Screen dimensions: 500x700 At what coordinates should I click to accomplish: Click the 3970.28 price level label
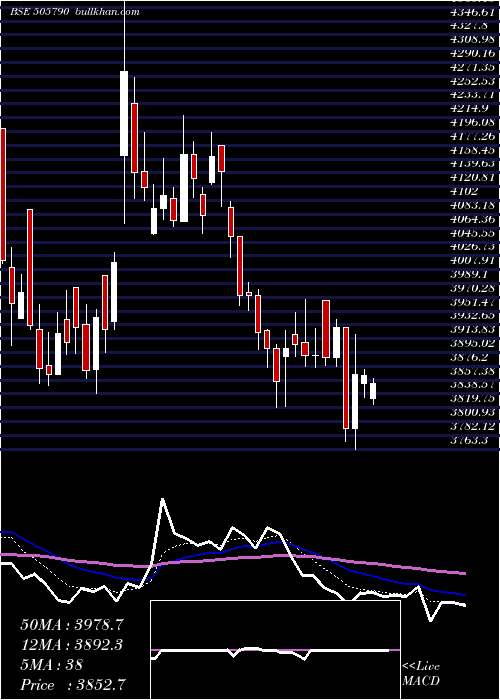pyautogui.click(x=475, y=288)
